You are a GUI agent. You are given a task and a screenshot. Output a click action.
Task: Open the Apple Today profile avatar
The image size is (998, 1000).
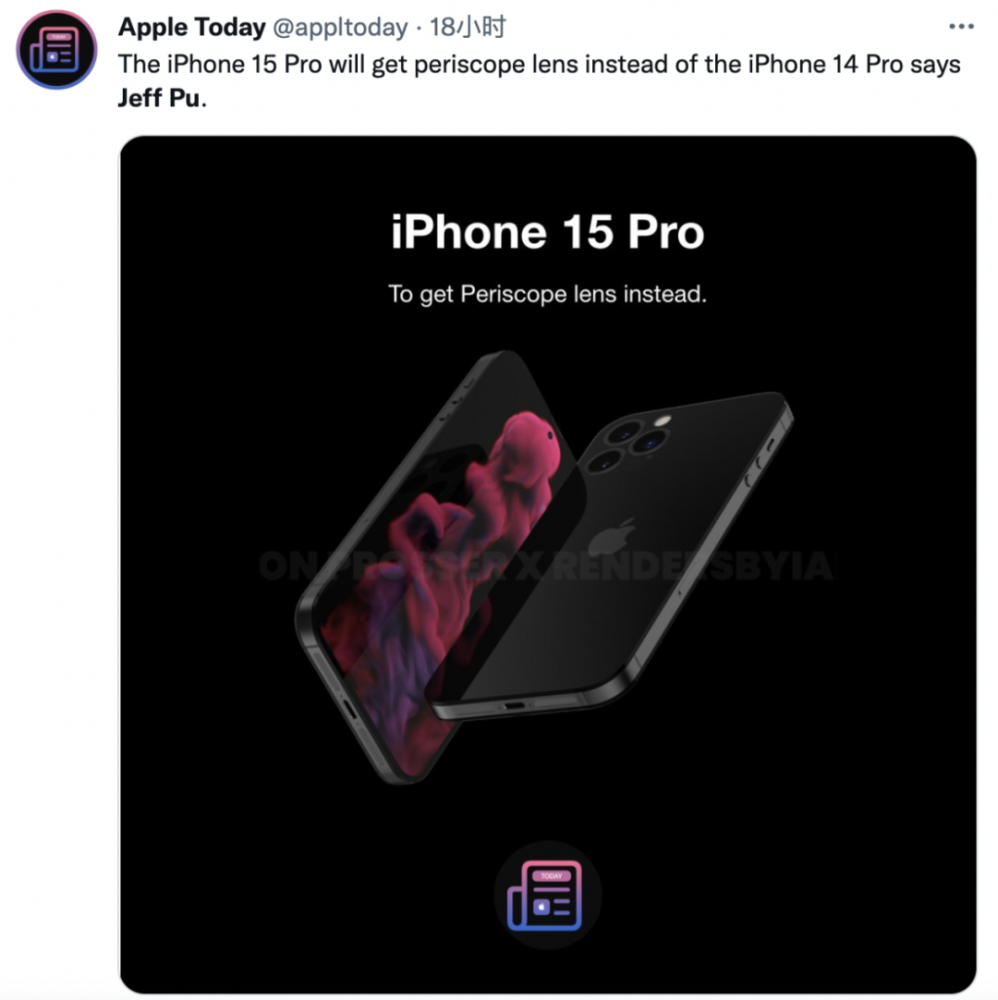tap(56, 49)
